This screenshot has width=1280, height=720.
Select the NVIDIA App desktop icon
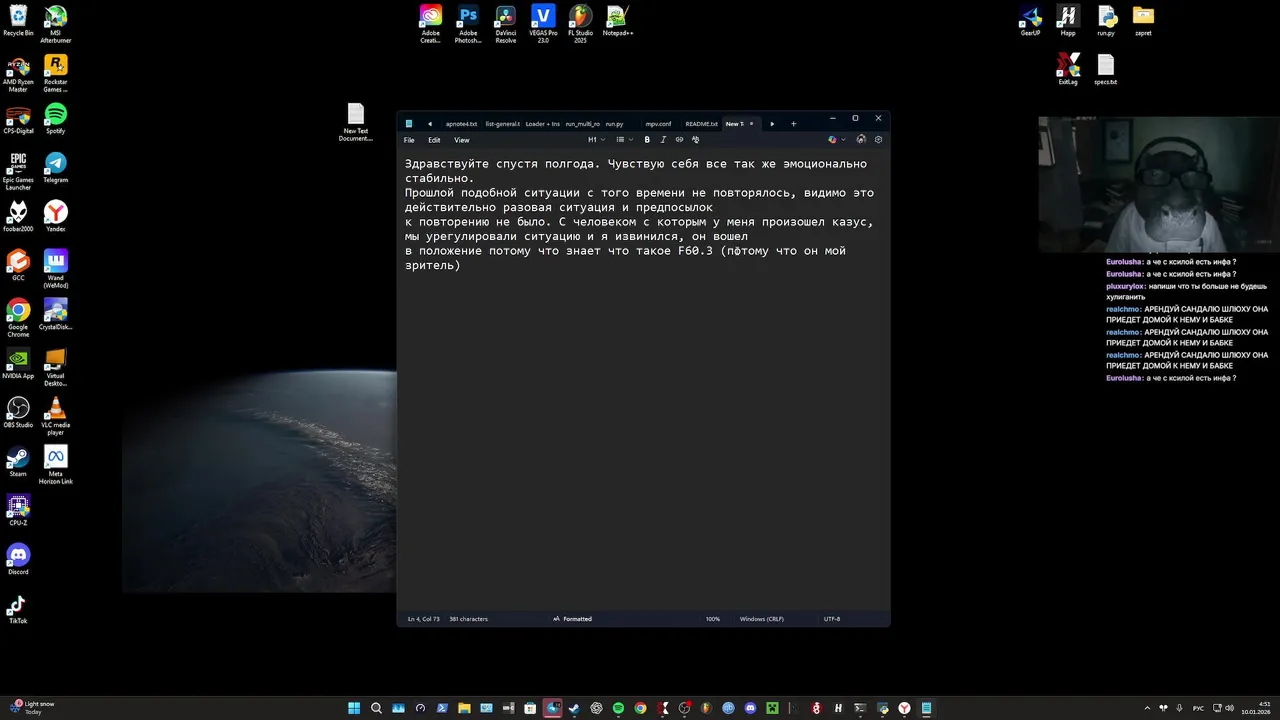(18, 364)
